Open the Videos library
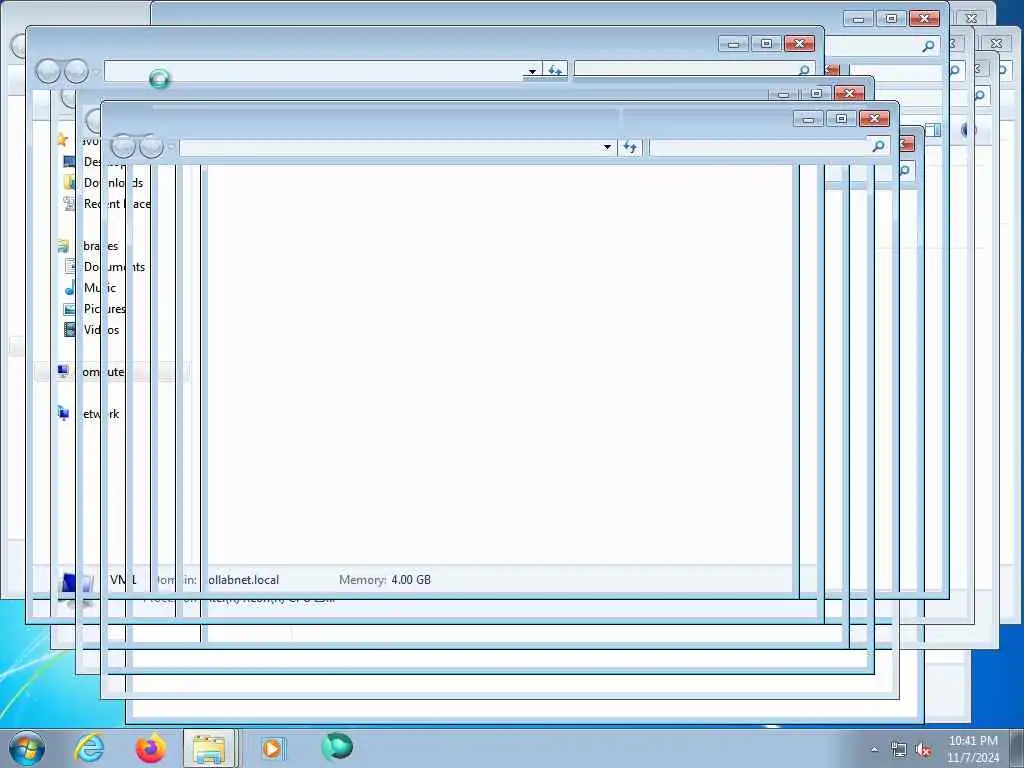The image size is (1024, 768). click(x=91, y=330)
